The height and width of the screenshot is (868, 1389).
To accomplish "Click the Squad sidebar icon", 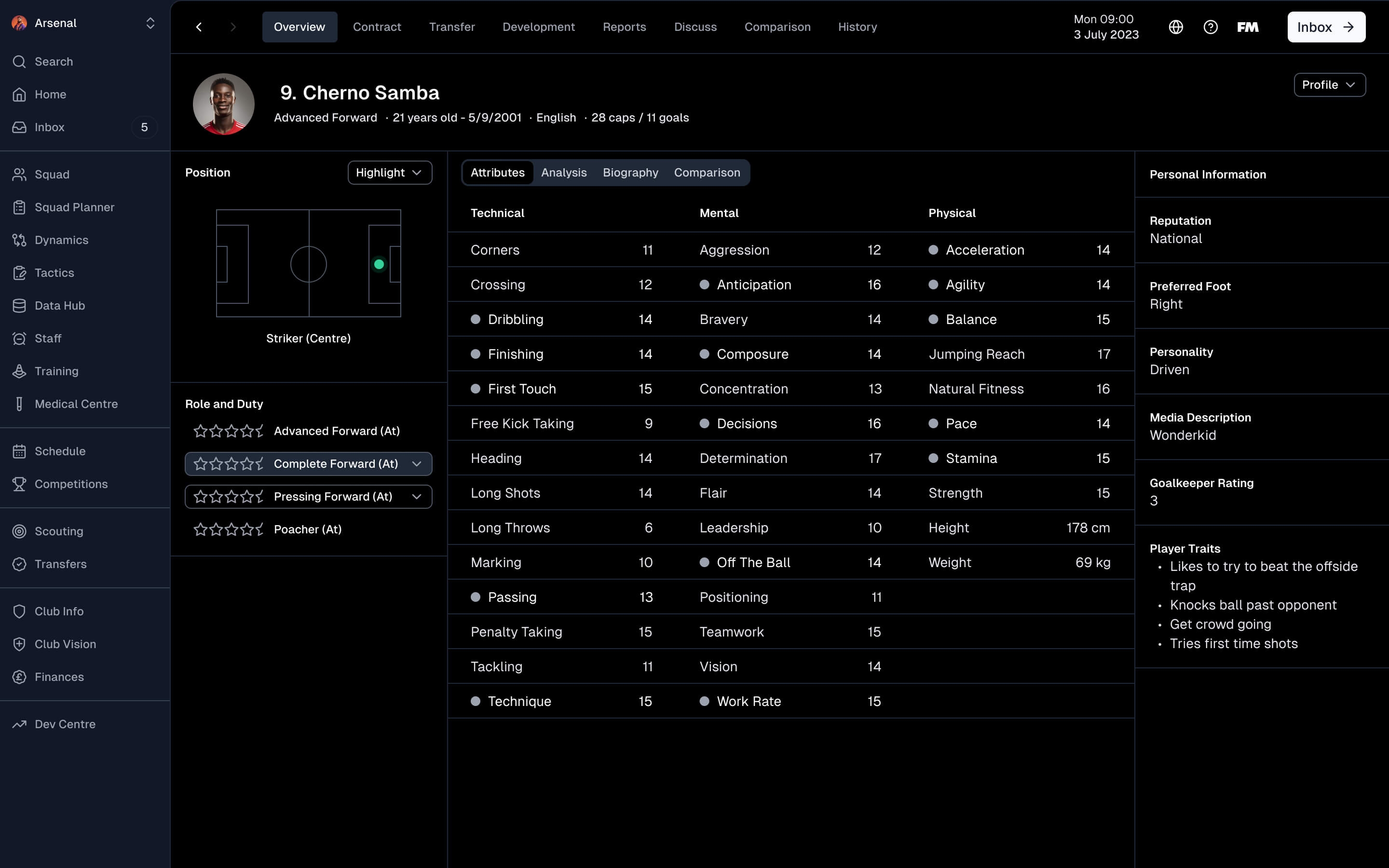I will (x=19, y=174).
